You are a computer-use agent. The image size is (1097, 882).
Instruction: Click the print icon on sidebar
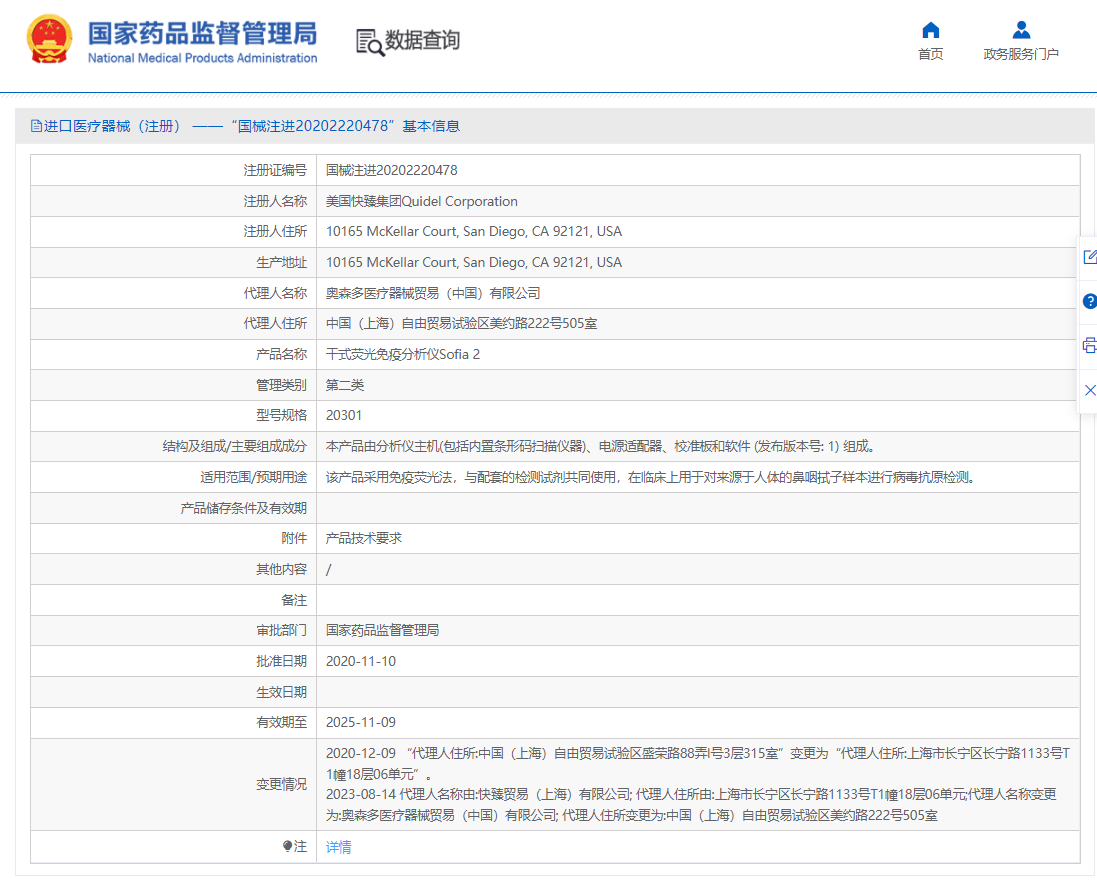click(x=1089, y=346)
